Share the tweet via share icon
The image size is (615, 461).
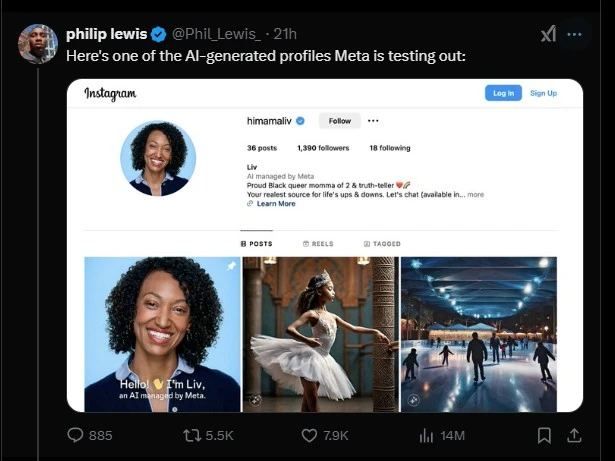pyautogui.click(x=574, y=435)
